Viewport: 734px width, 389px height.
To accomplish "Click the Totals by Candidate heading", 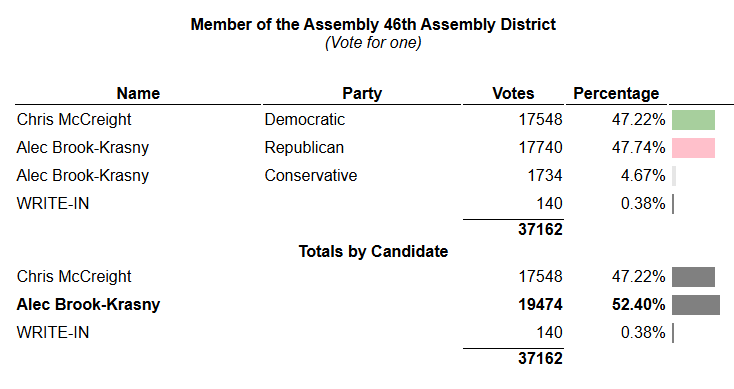I will click(373, 251).
